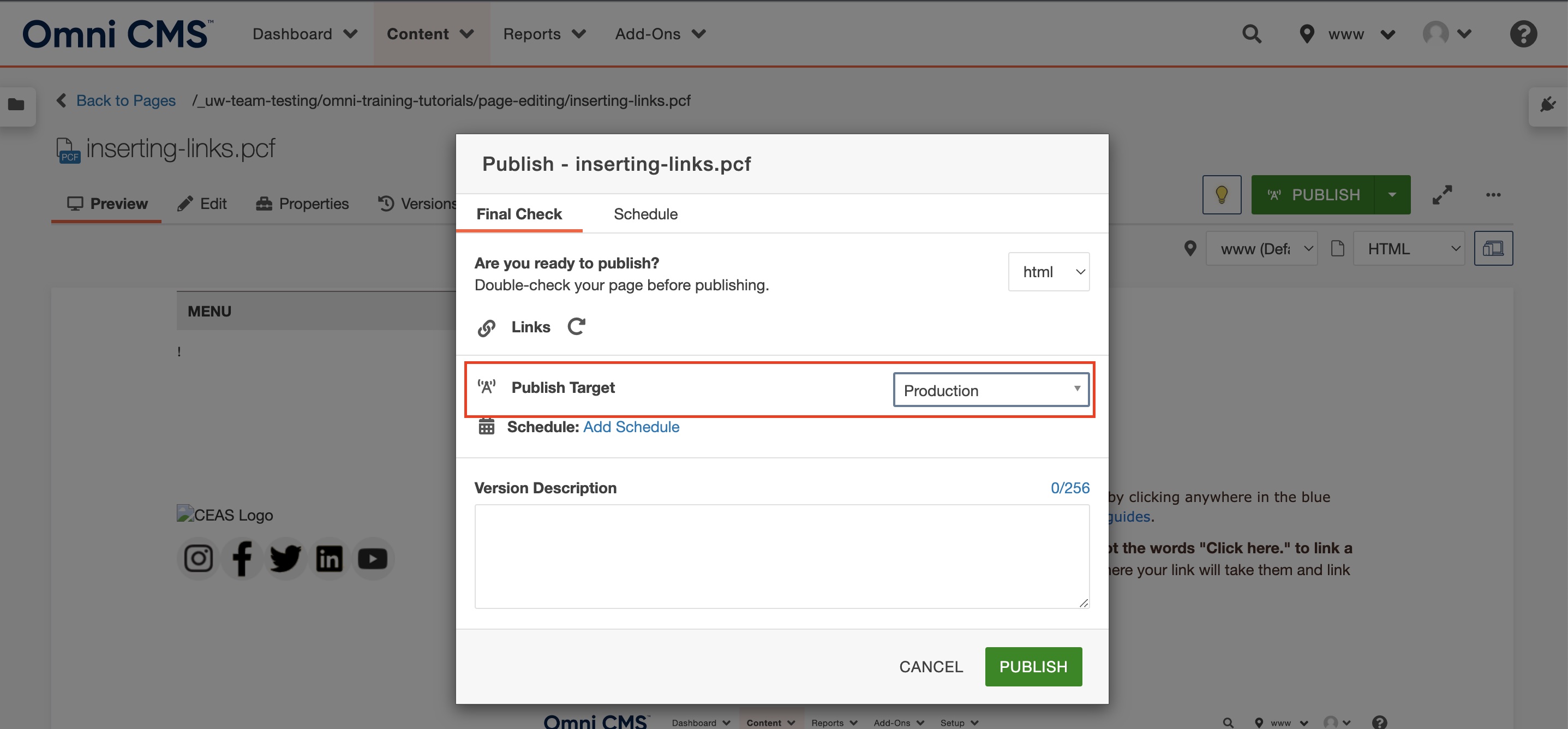Select Production from Publish Target dropdown
This screenshot has width=1568, height=729.
989,389
